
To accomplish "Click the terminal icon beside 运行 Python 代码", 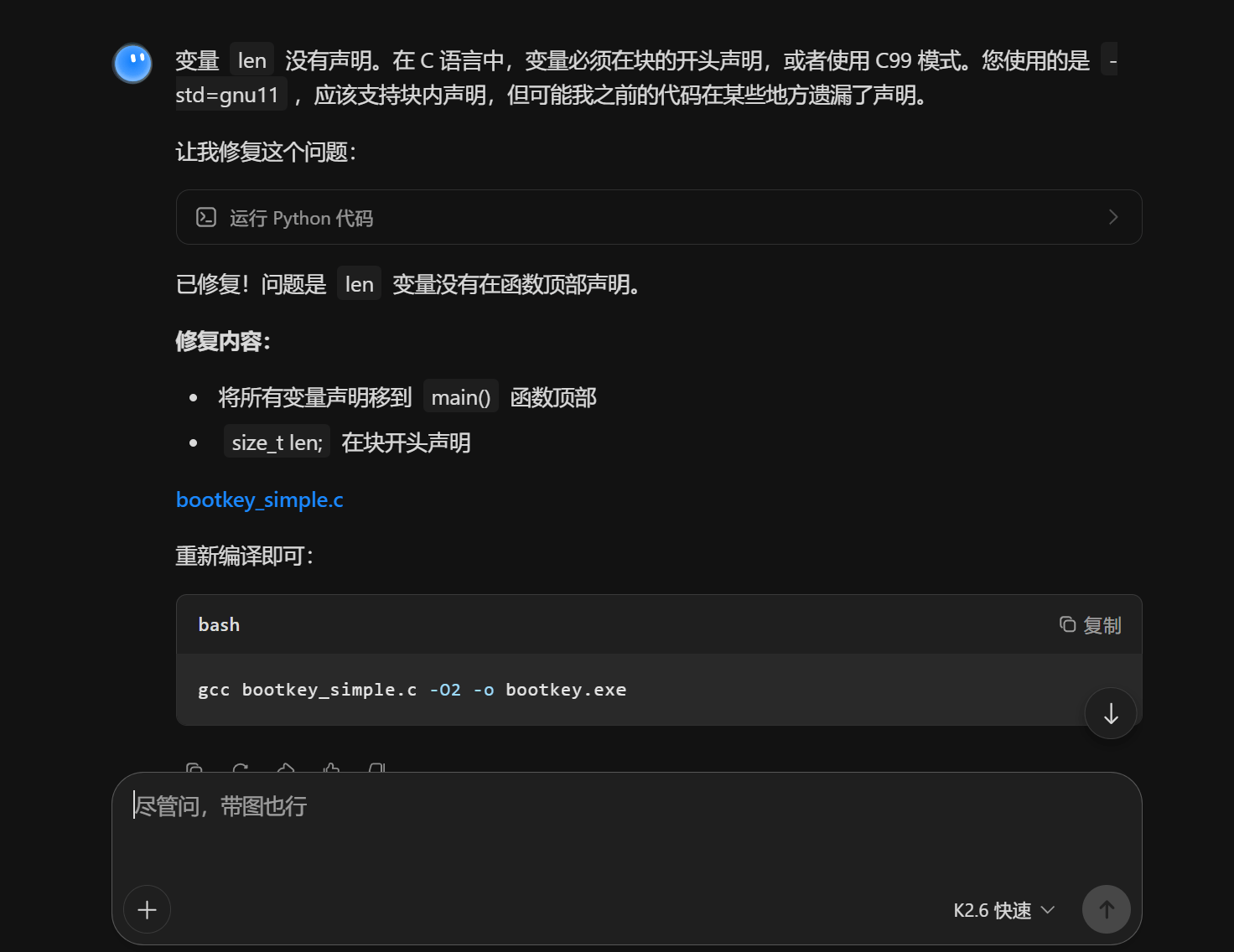I will click(206, 218).
